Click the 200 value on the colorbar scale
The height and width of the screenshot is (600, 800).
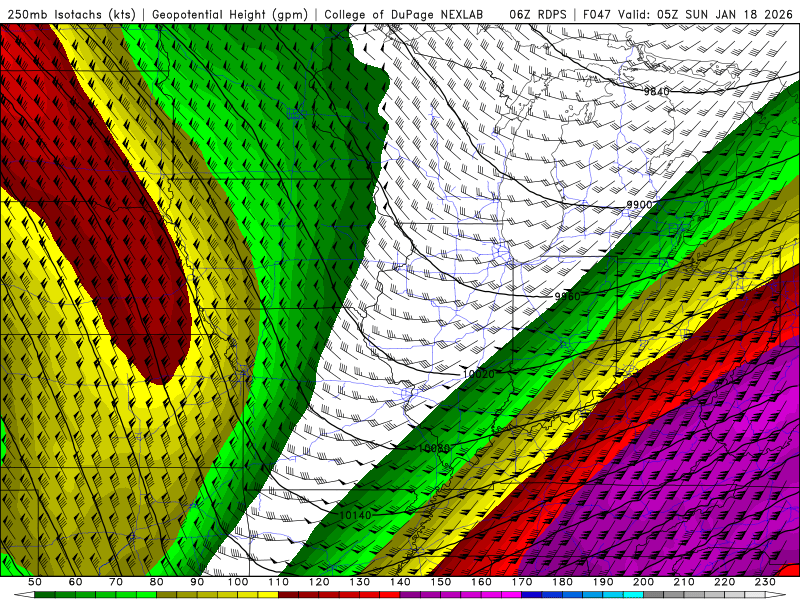click(x=643, y=582)
